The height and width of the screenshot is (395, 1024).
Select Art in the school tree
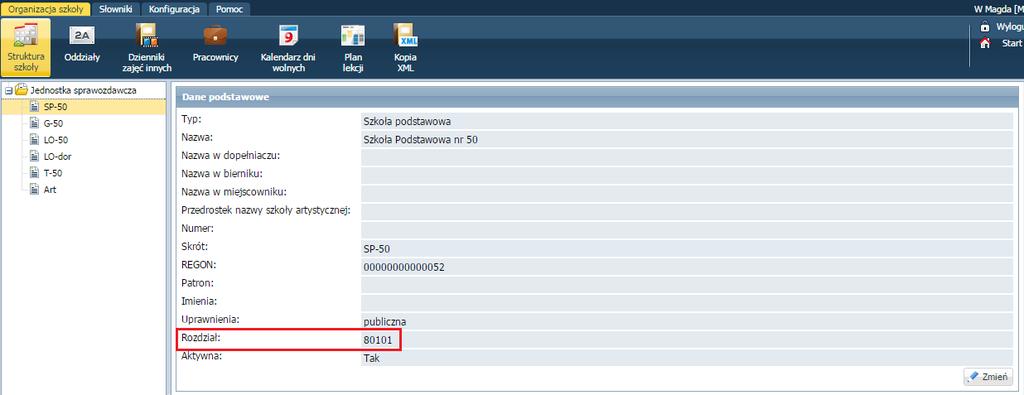(x=50, y=190)
